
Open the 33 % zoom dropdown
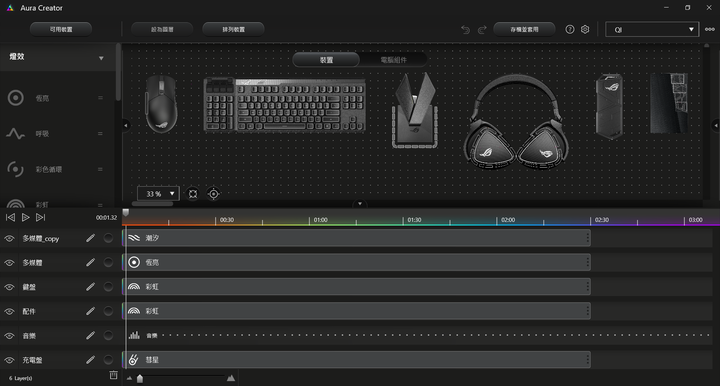(x=158, y=194)
